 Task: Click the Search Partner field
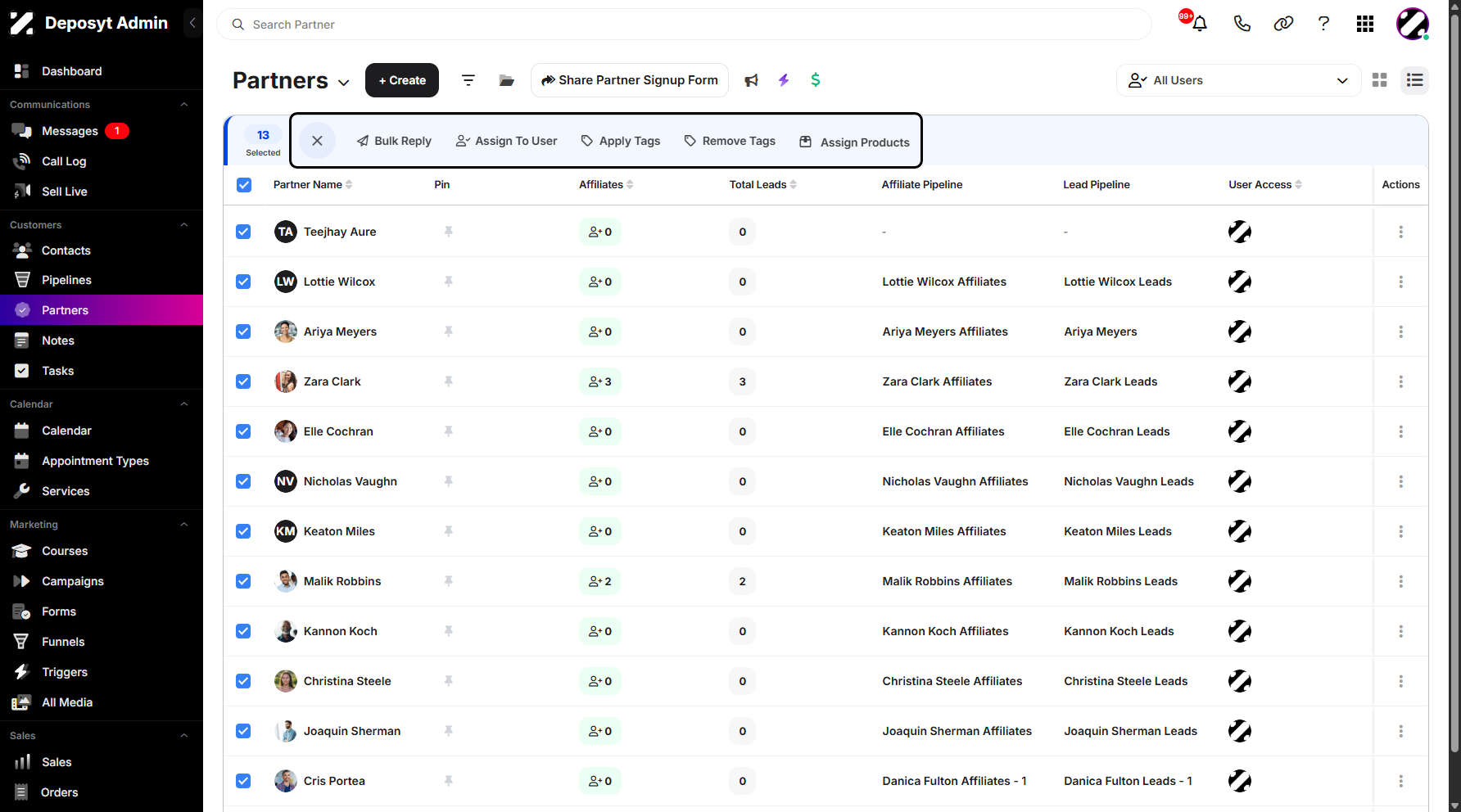pos(684,25)
